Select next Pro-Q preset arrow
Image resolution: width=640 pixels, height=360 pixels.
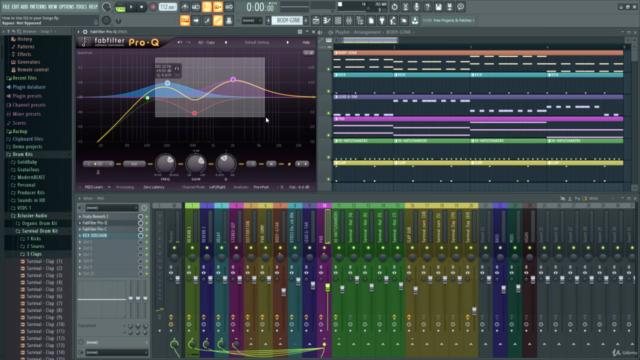pyautogui.click(x=287, y=42)
